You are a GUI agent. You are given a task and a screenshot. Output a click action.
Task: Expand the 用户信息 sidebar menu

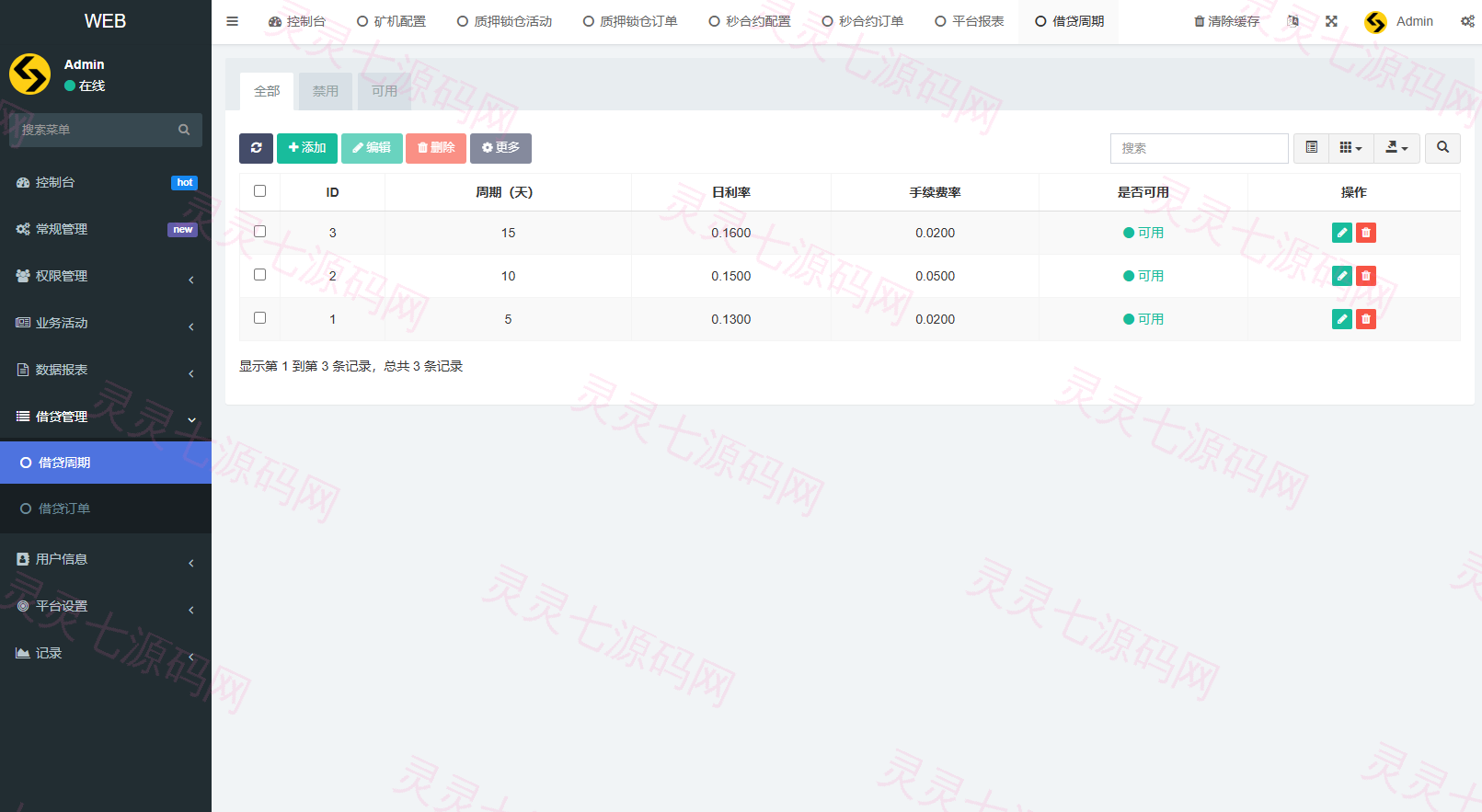[x=106, y=559]
